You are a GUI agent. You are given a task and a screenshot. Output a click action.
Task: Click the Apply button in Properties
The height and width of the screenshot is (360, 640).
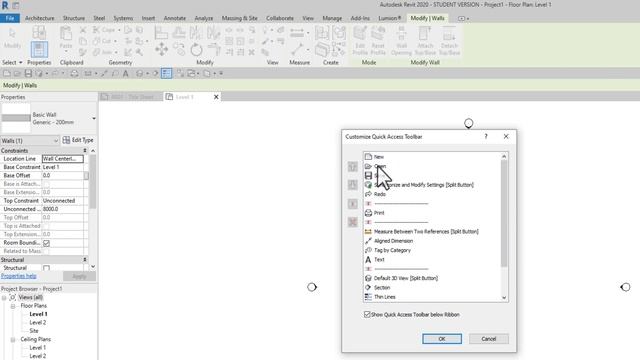click(79, 276)
